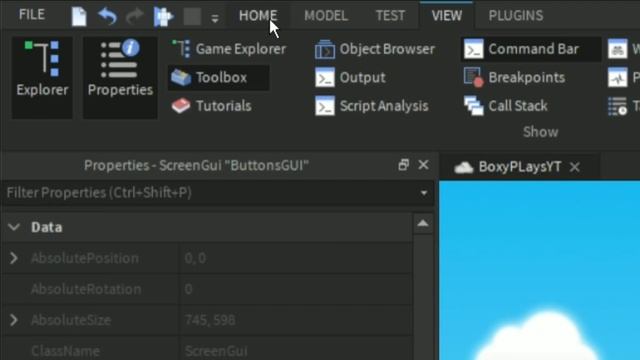Open the PLUGINS tab

[x=516, y=16]
